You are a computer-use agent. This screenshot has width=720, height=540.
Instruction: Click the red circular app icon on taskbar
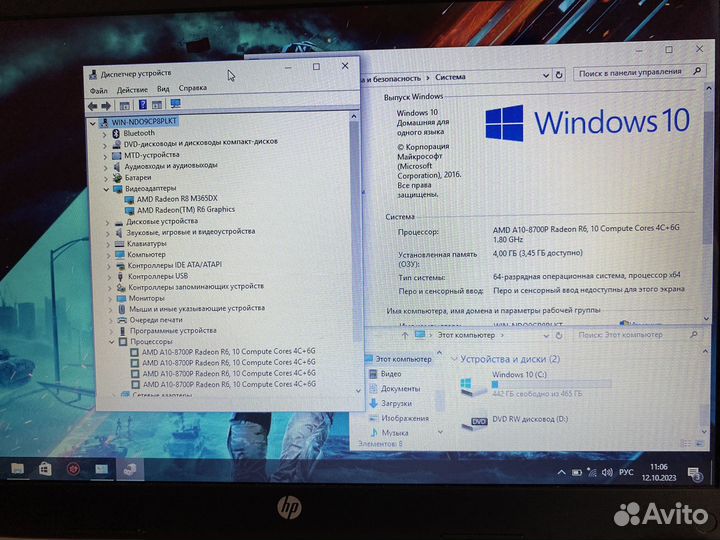[73, 469]
